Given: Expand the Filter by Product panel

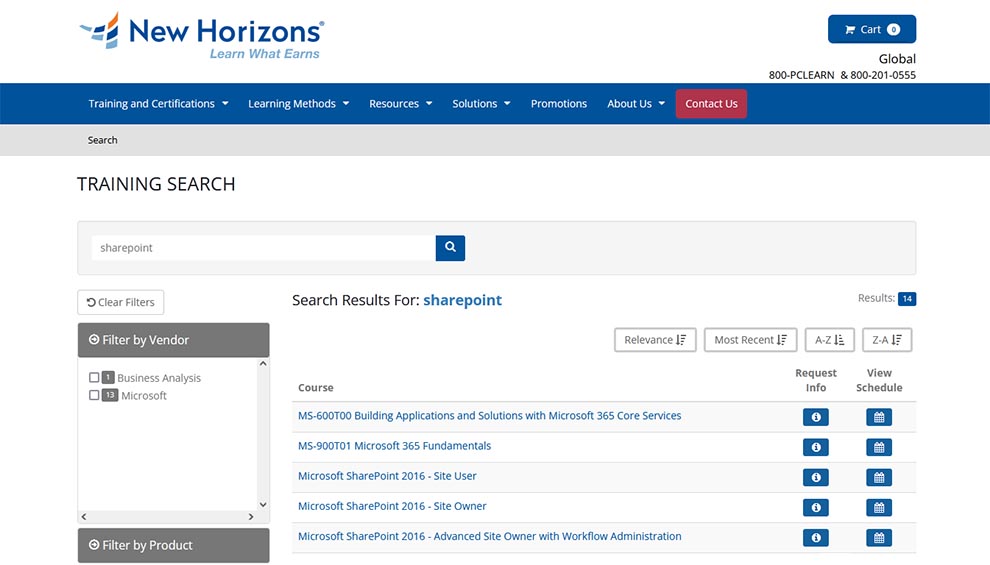Looking at the screenshot, I should (174, 545).
